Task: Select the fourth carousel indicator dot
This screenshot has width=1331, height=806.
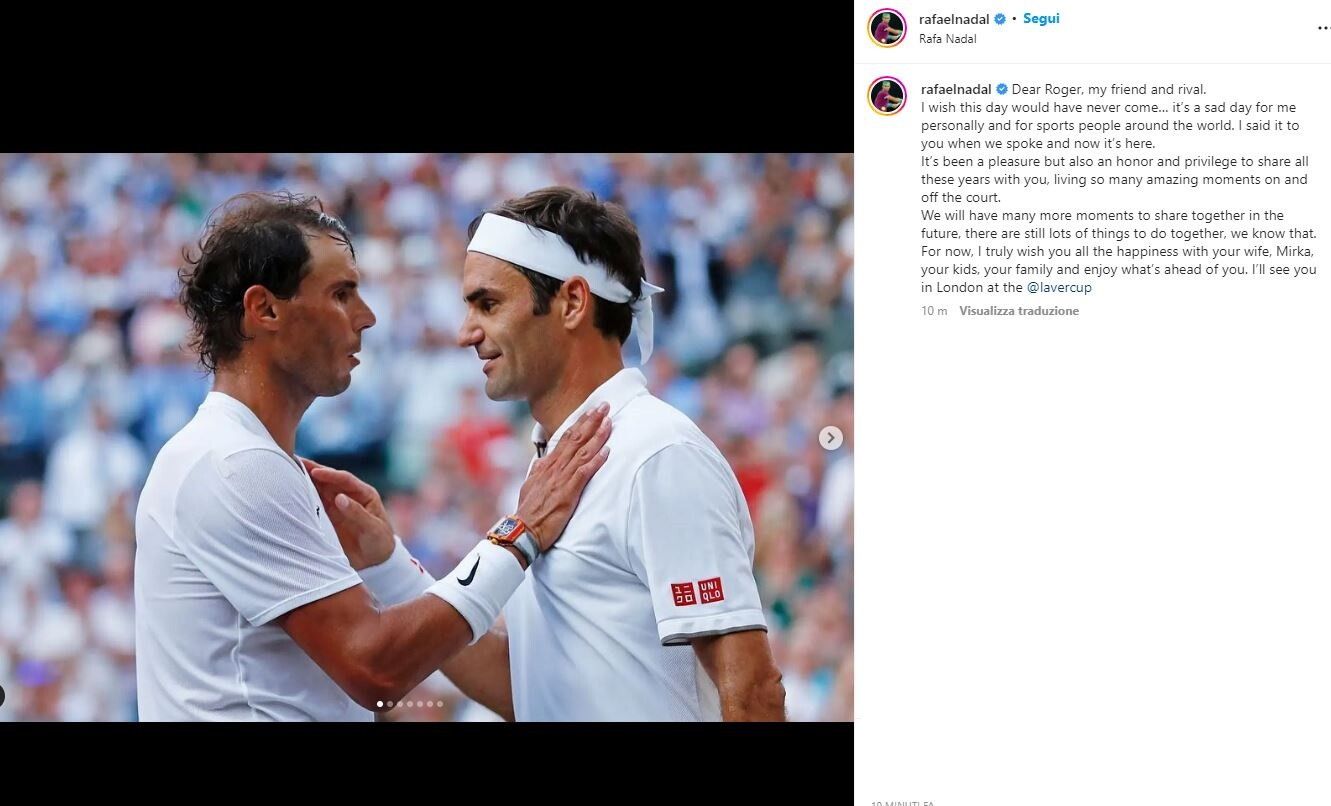Action: [x=410, y=704]
